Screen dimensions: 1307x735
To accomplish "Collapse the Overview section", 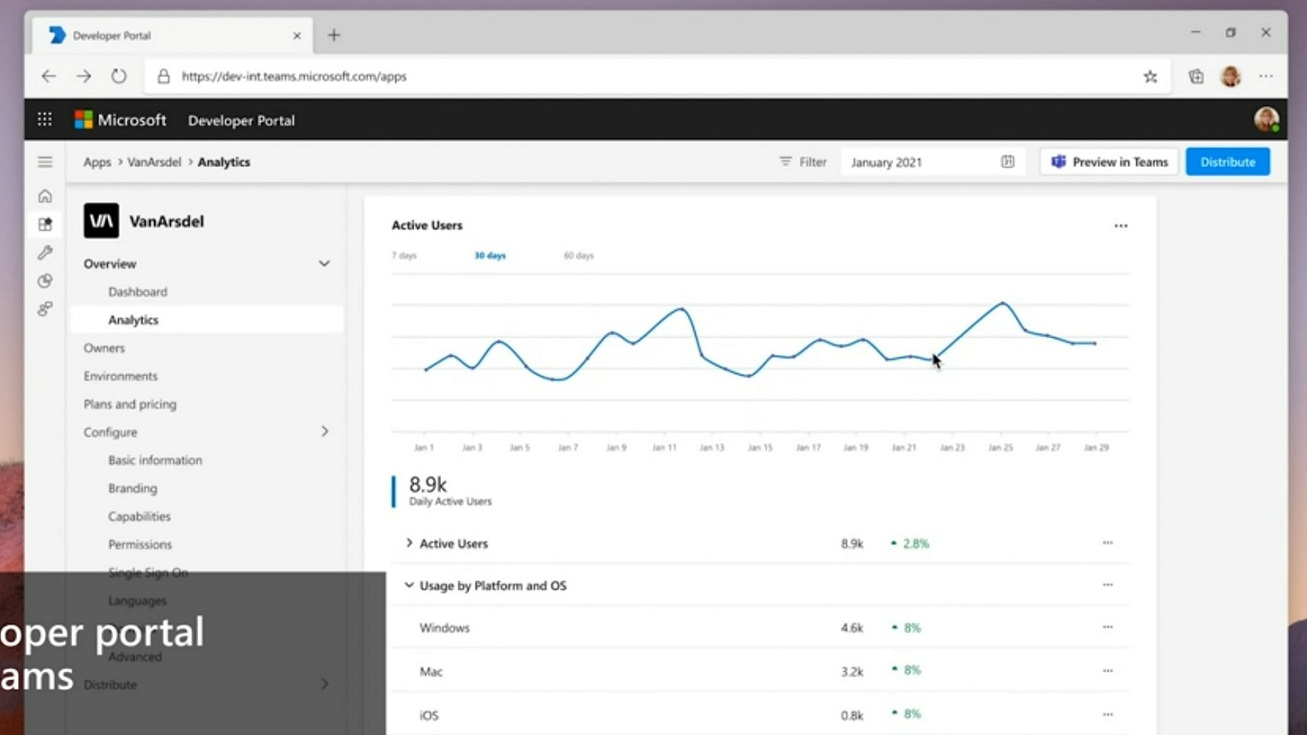I will [324, 264].
